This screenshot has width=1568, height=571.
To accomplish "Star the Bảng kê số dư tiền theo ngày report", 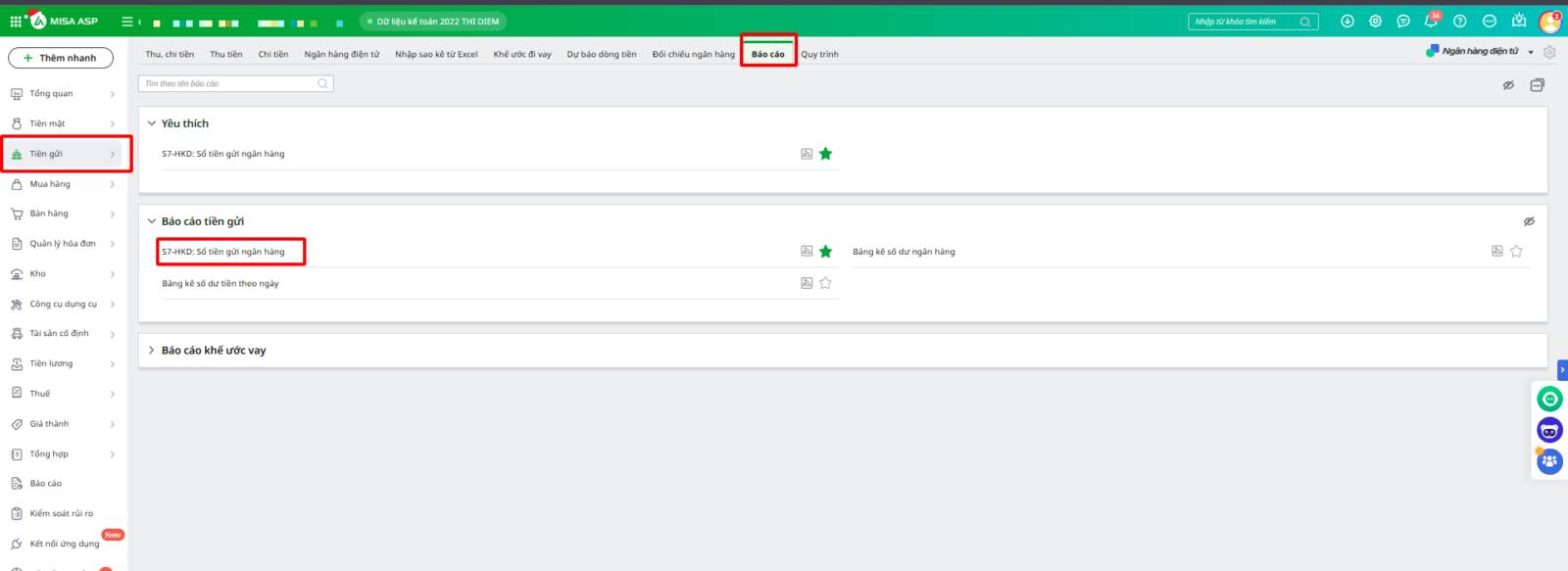I will coord(825,283).
